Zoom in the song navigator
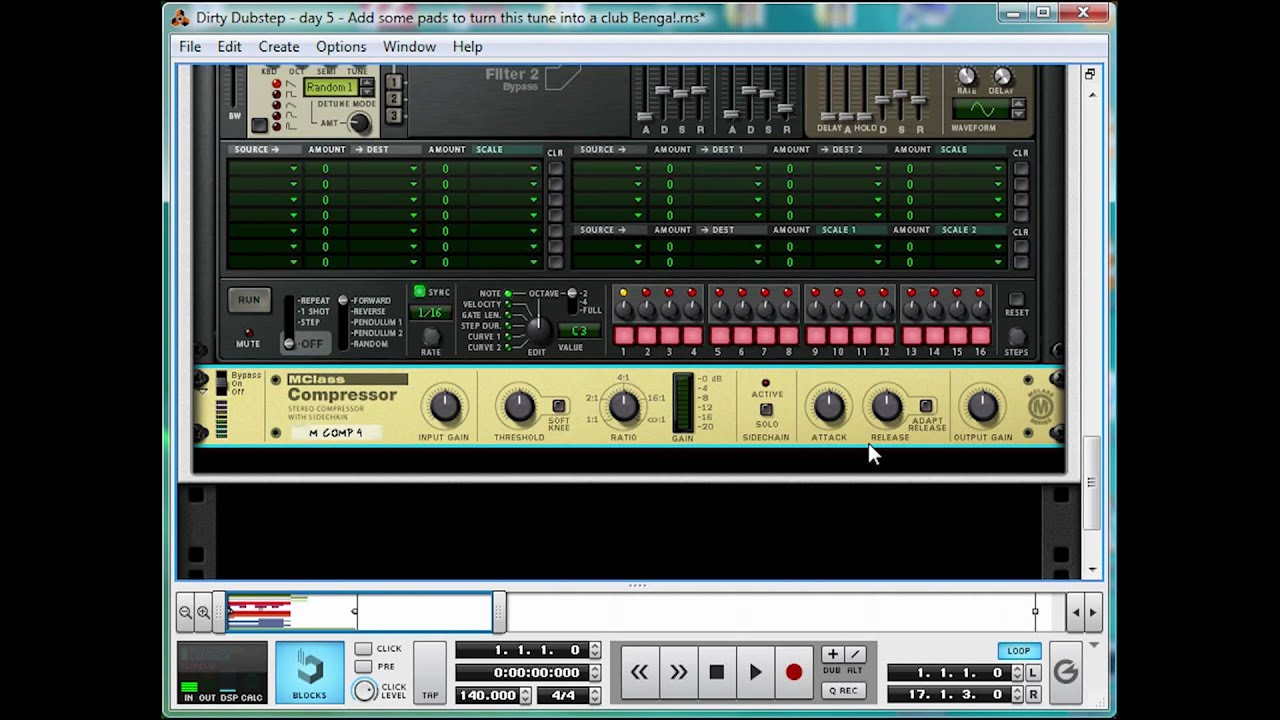Viewport: 1280px width, 720px height. pyautogui.click(x=203, y=612)
